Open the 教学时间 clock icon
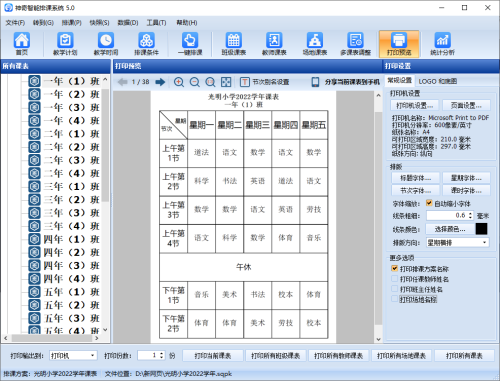The image size is (500, 381). click(x=106, y=44)
